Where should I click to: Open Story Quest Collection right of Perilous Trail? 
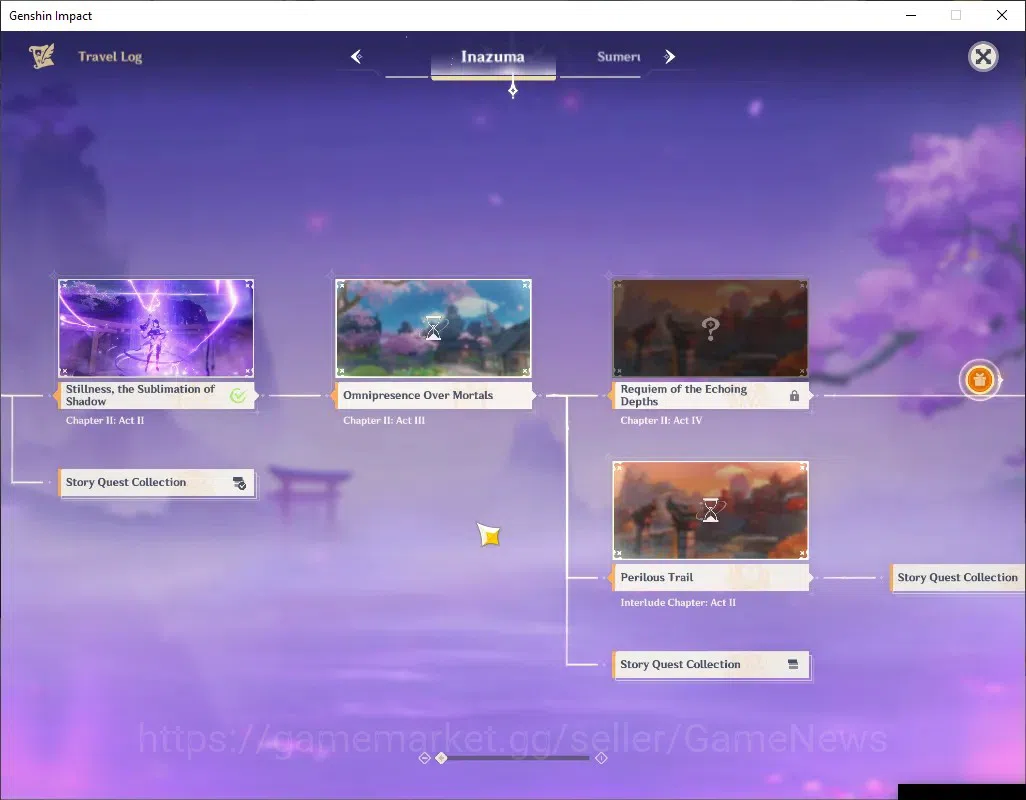[x=957, y=578]
